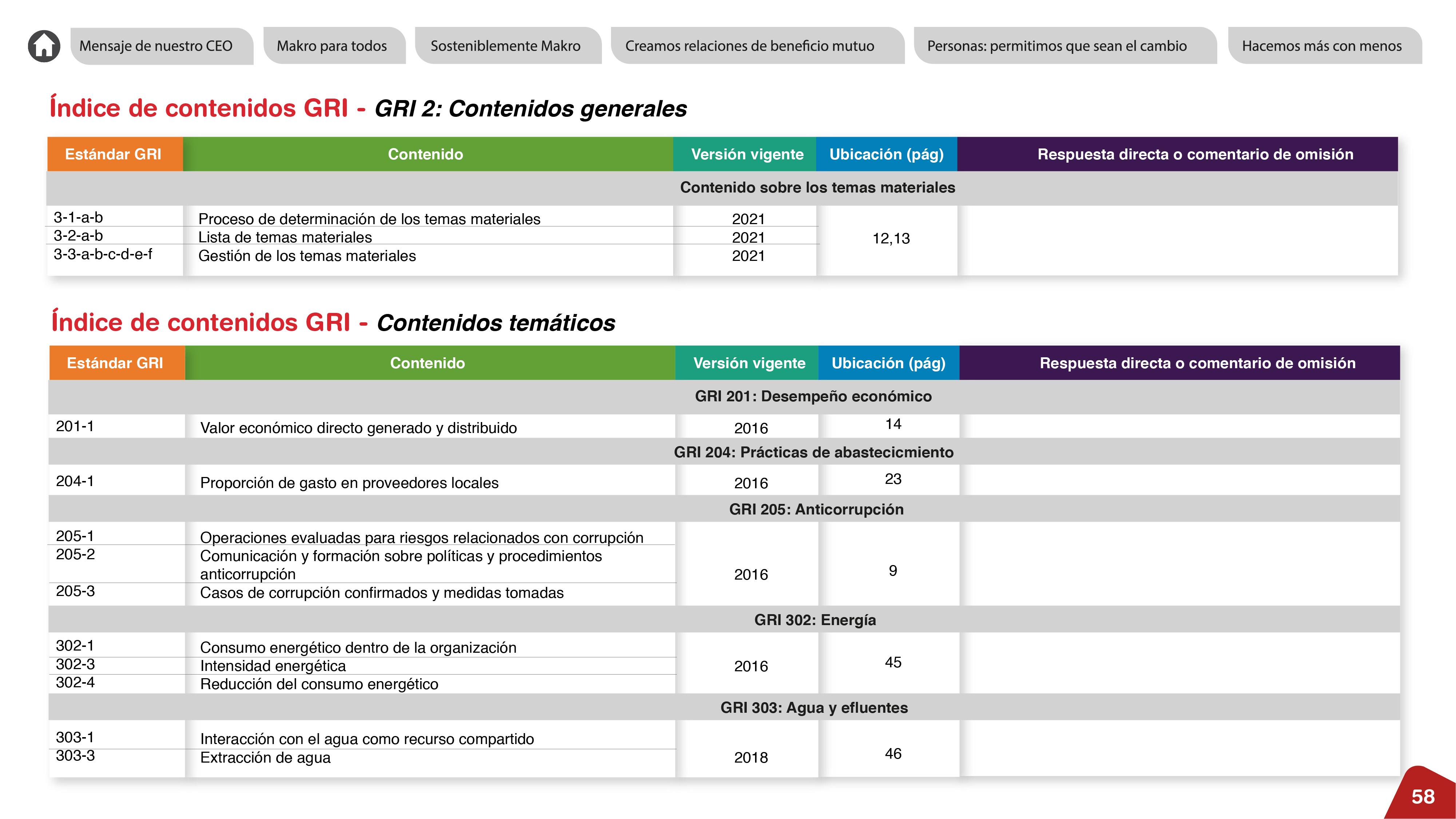Click the GRI 302: Energía section heading
Viewport: 1456px width, 819px height.
coord(814,620)
